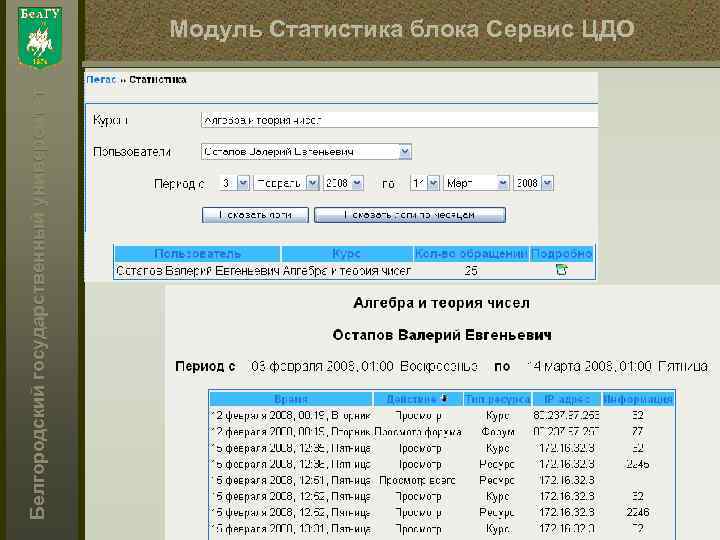Click the Курс column header in summary table
Screen dimensions: 720x540
pos(347,253)
